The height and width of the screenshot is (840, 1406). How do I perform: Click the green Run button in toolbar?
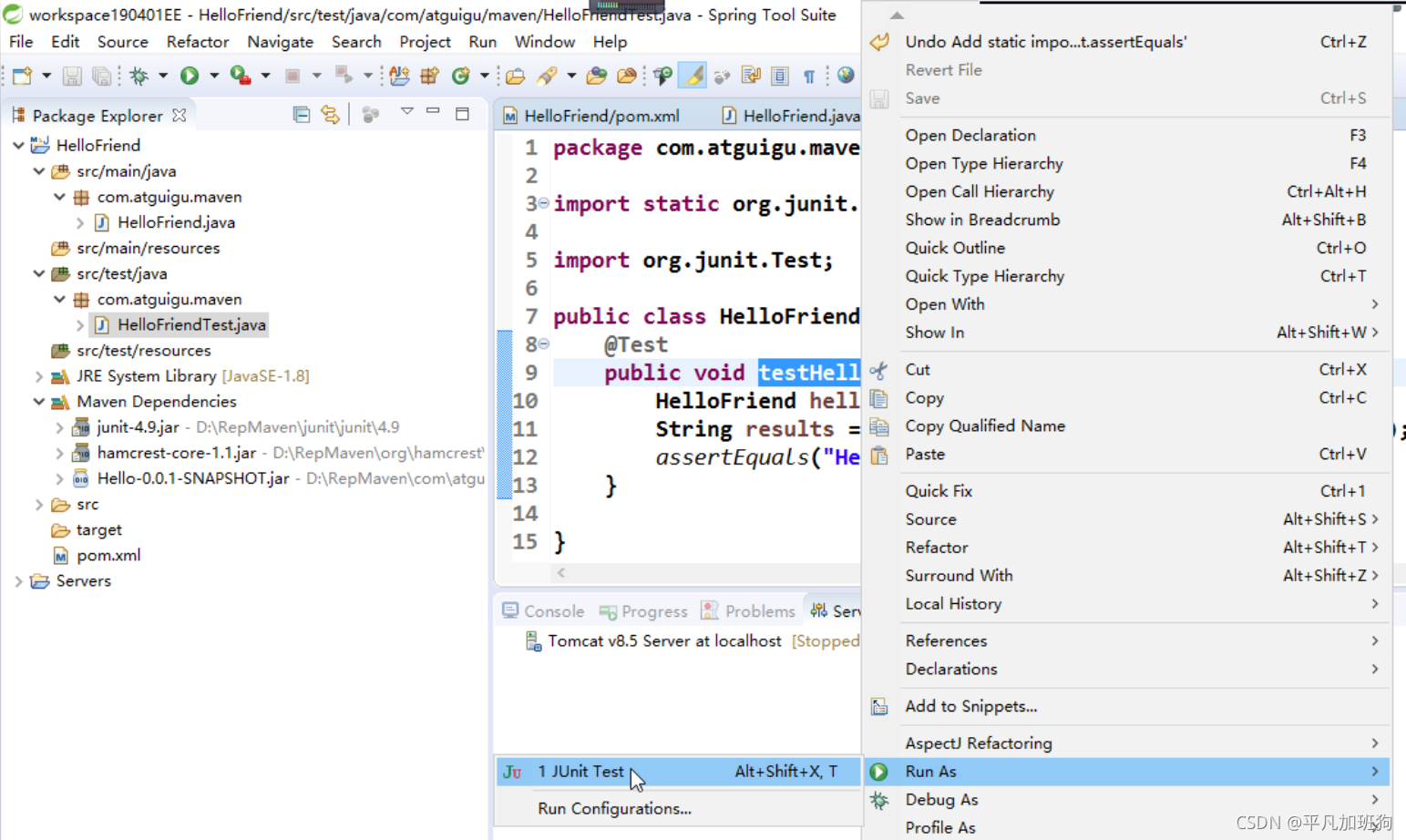190,76
